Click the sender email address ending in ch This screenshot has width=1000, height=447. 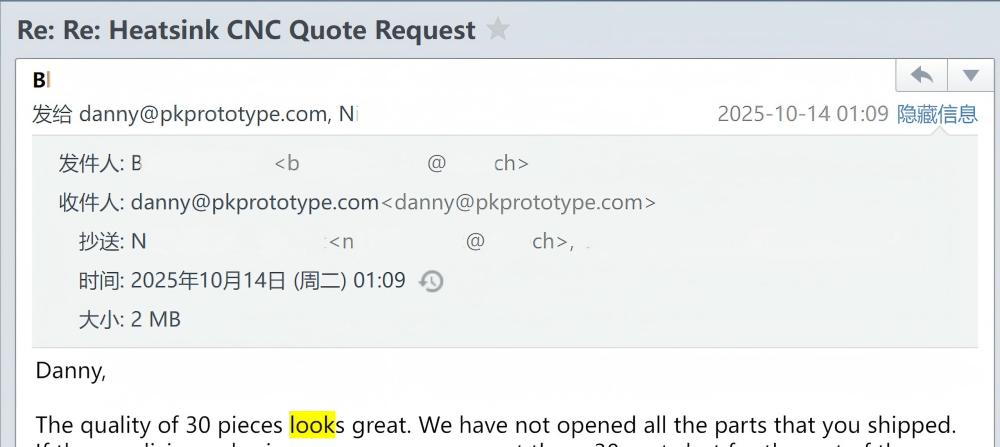tap(402, 164)
